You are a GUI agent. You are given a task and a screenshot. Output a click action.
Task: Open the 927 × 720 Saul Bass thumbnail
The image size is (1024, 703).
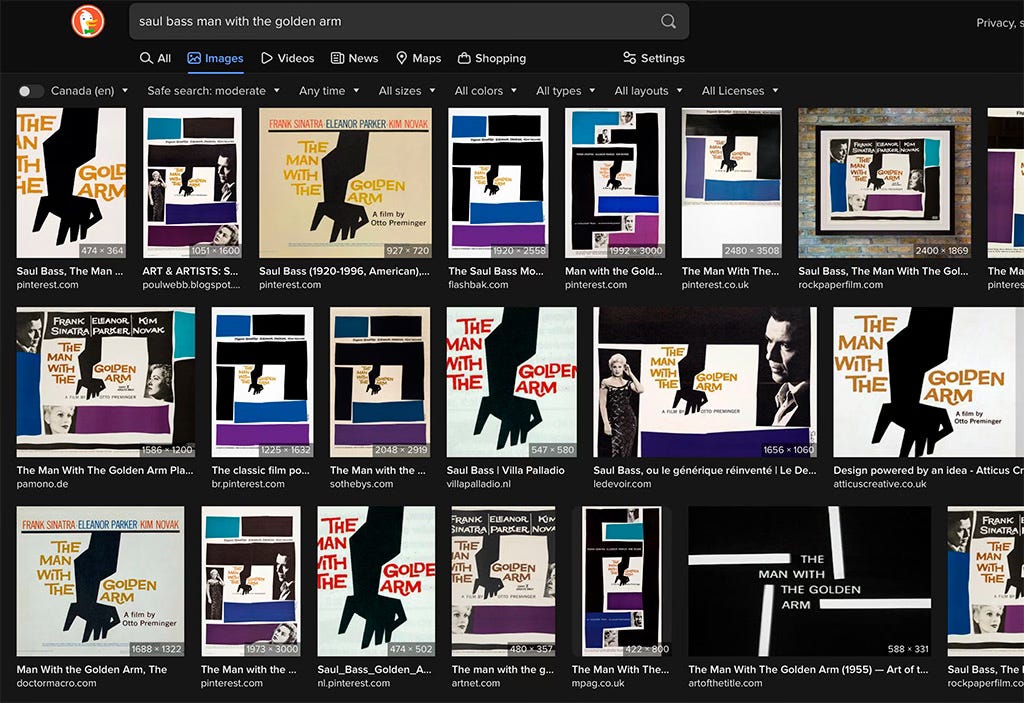click(345, 183)
